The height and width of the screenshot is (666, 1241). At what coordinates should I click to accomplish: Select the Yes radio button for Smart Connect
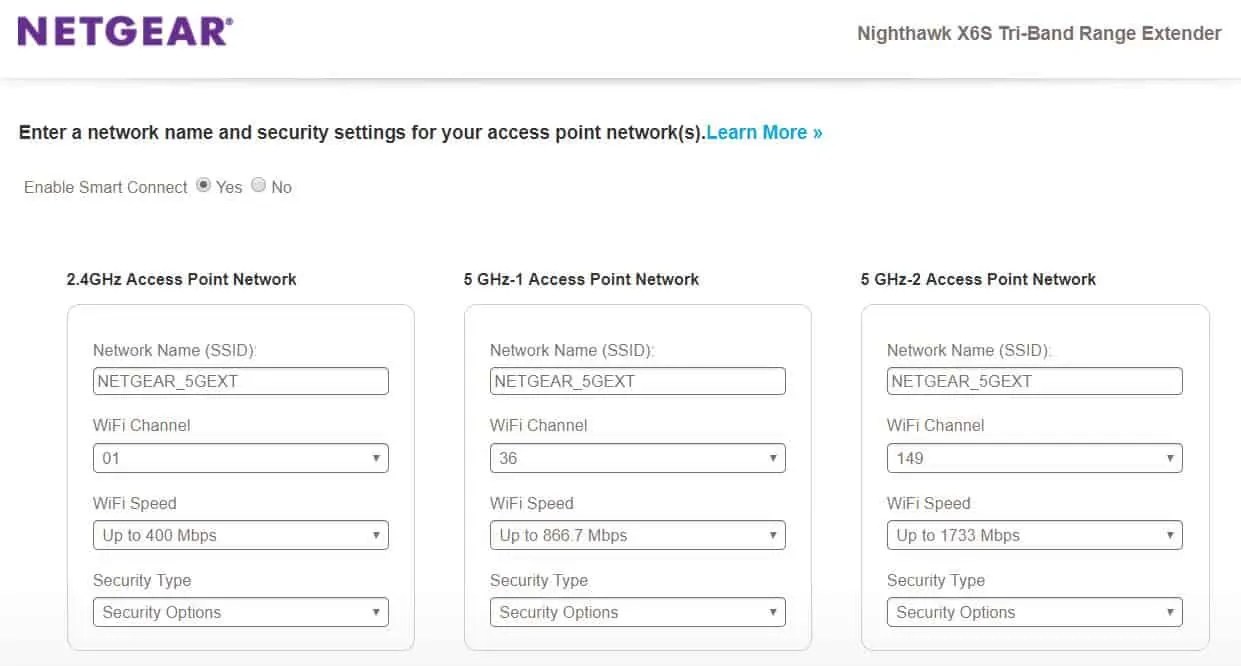(204, 186)
